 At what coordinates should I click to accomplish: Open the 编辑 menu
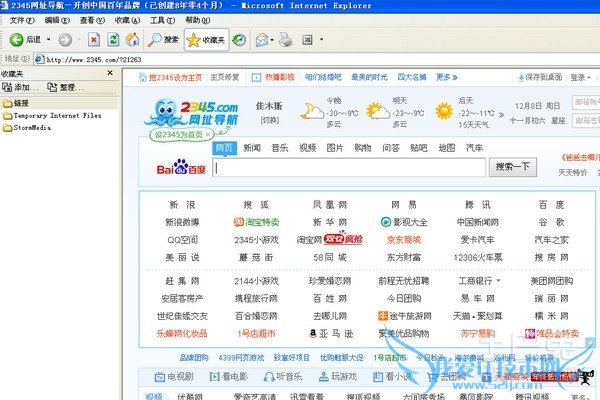(57, 20)
